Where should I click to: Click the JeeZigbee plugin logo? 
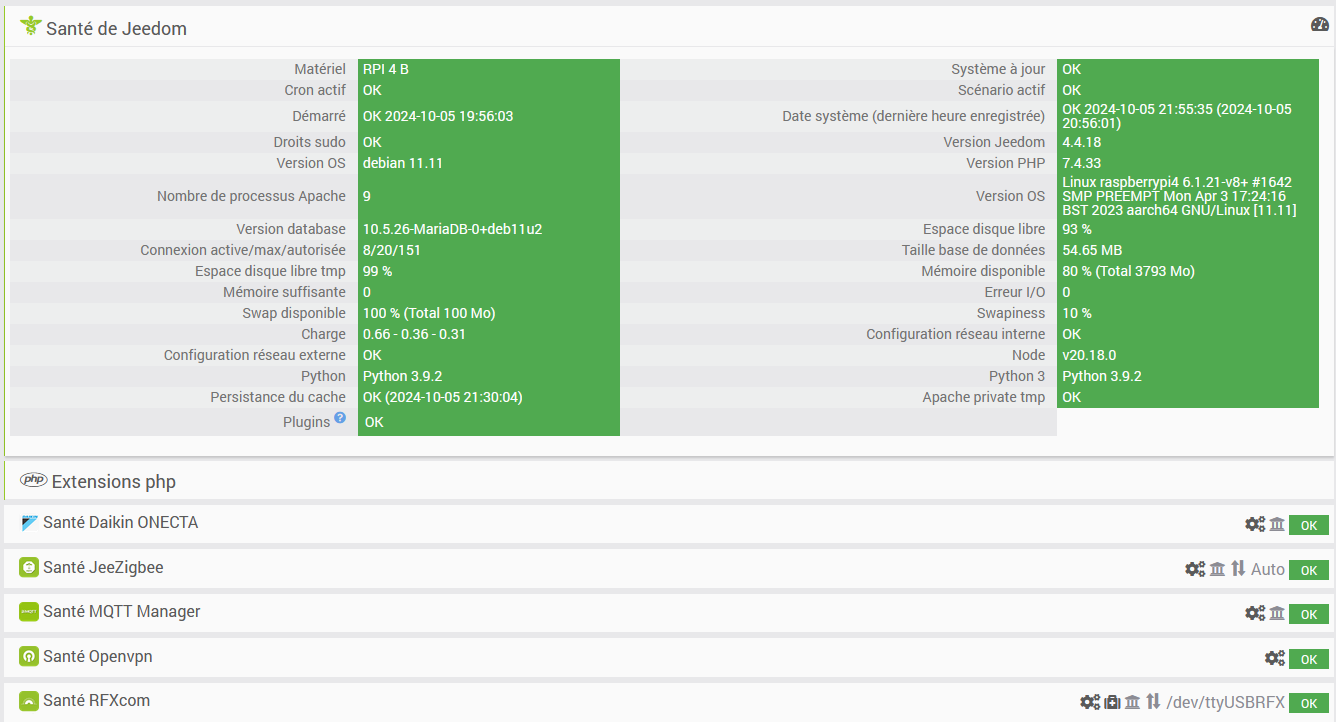coord(29,568)
